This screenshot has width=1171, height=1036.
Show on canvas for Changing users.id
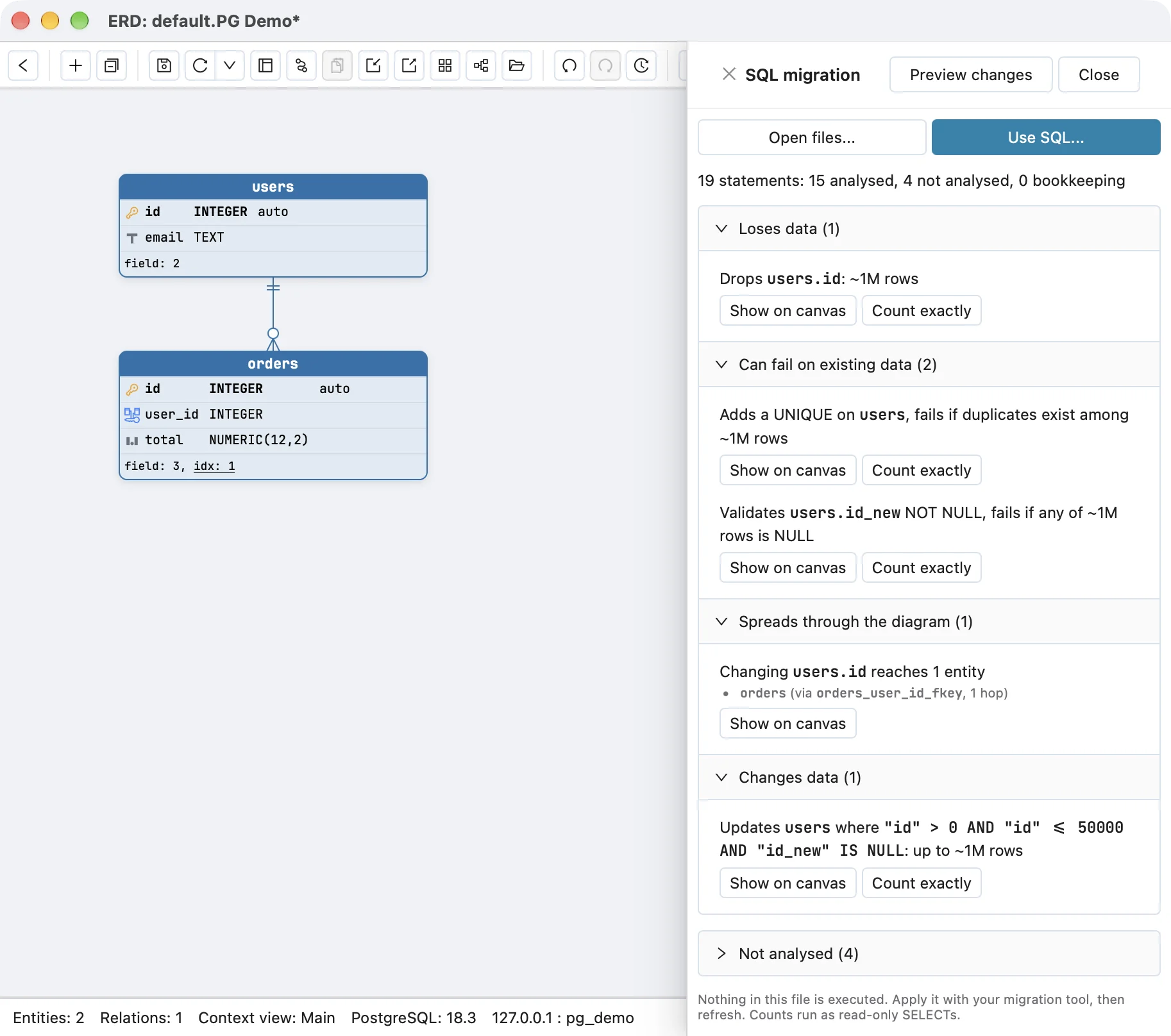[x=788, y=724]
